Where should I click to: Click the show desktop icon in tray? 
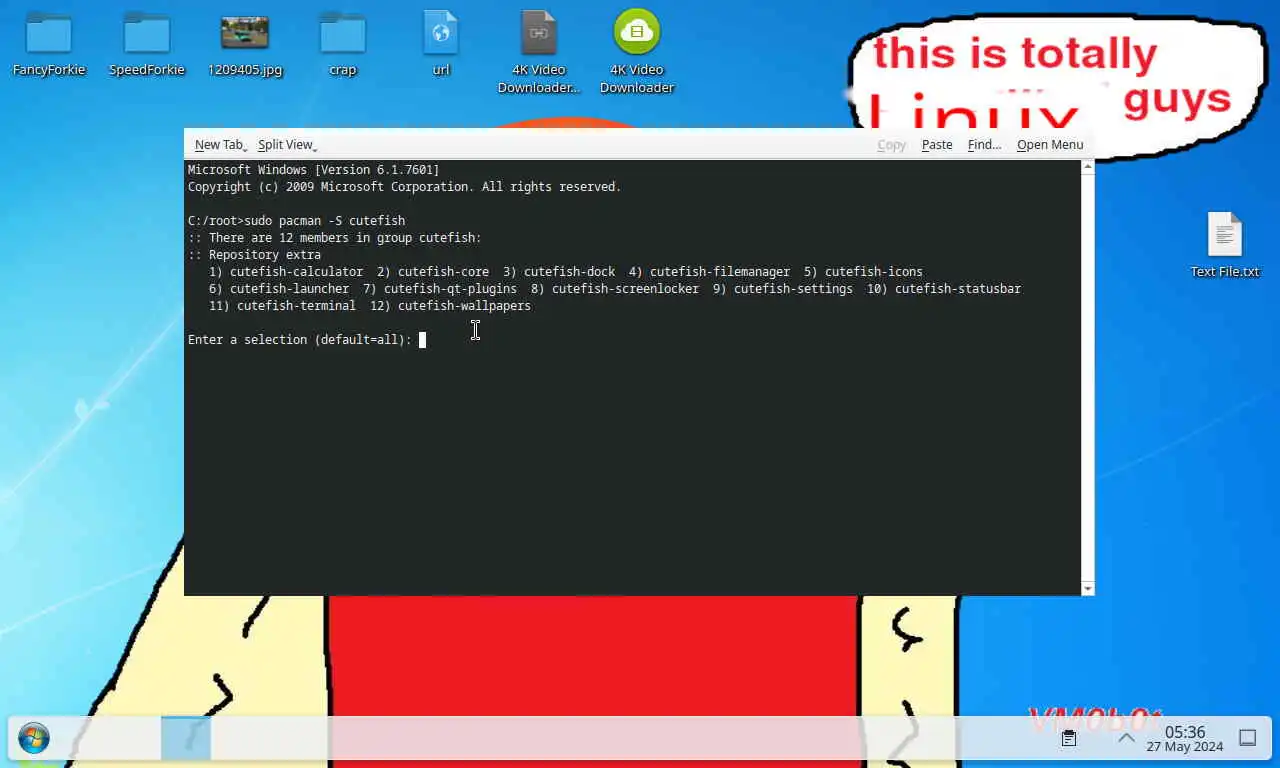(x=1248, y=738)
